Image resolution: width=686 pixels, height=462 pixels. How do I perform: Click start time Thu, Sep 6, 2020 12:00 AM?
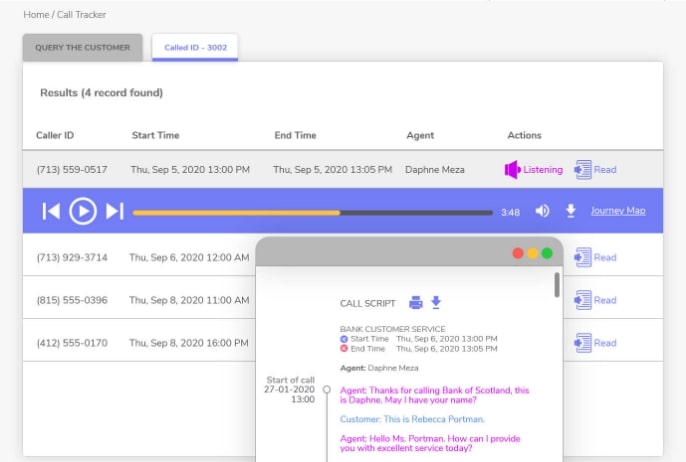pos(189,257)
